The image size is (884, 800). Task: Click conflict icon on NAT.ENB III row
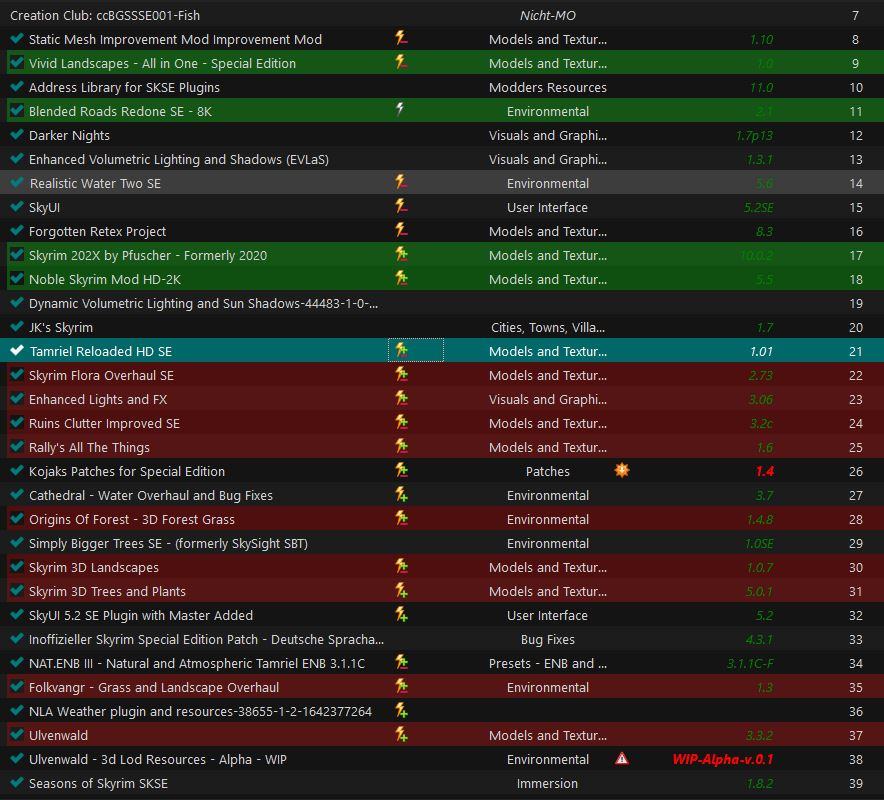[401, 661]
